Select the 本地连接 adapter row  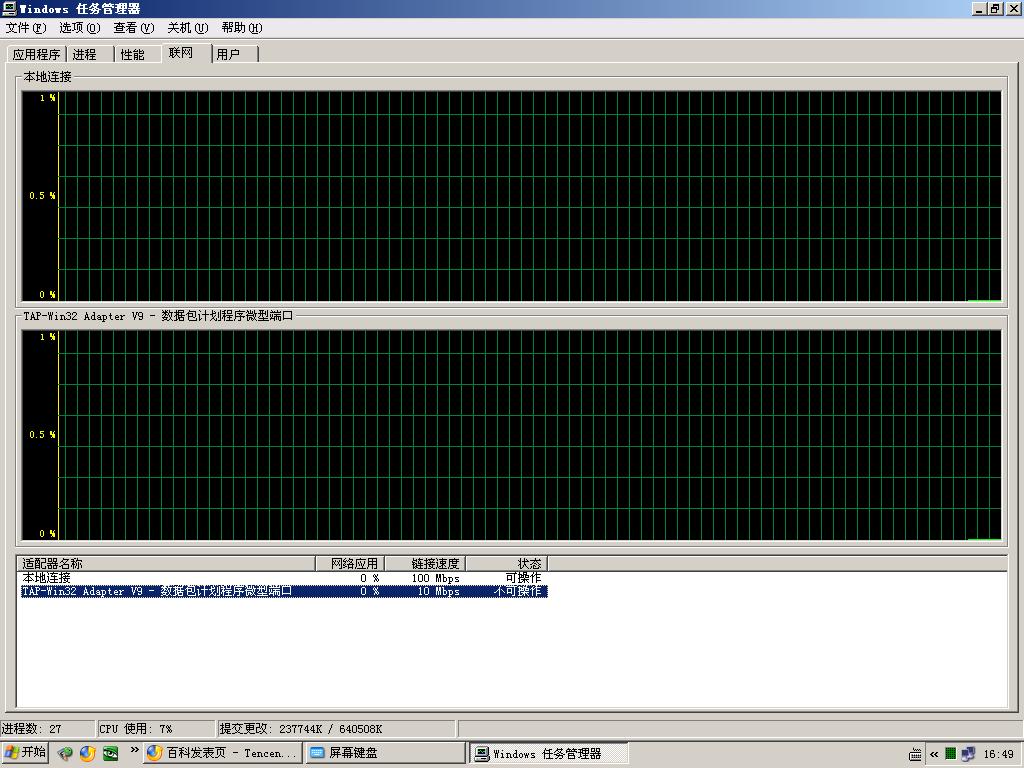[282, 578]
